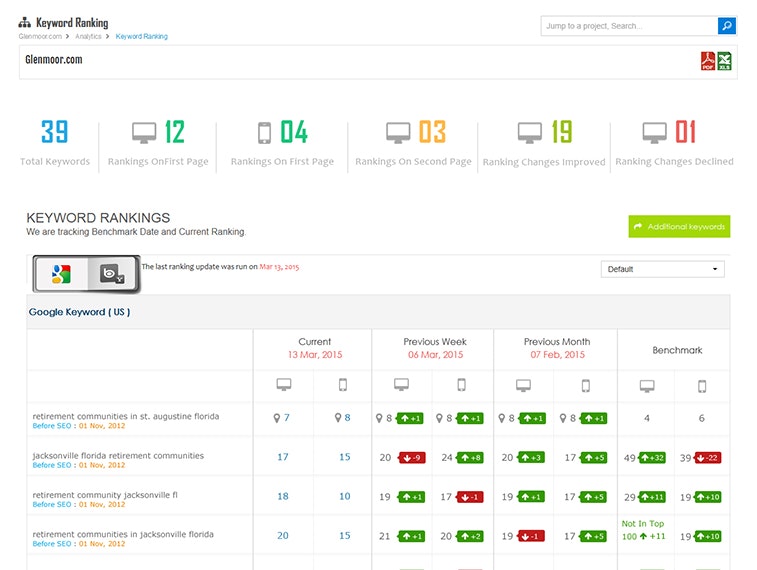This screenshot has height=570, width=757.
Task: Click red -1 badge next to previous month 19
Action: (531, 536)
